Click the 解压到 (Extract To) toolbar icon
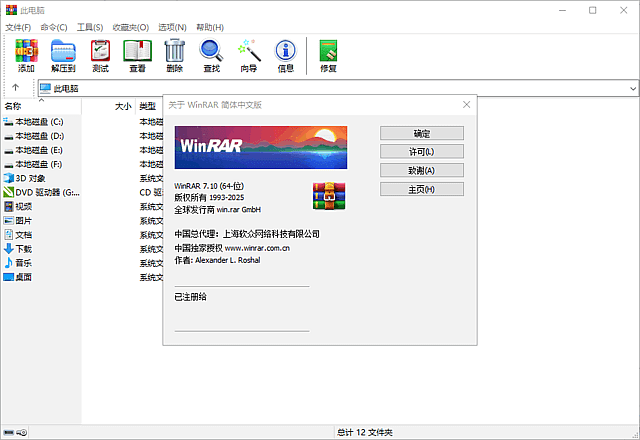This screenshot has width=640, height=440. [64, 54]
